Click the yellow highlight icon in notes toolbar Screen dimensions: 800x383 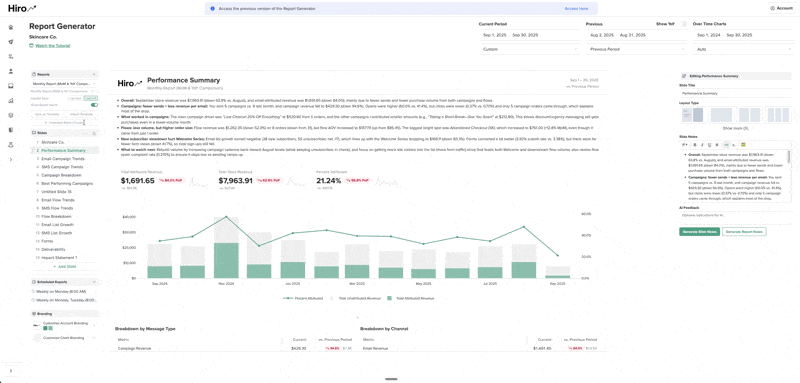pos(743,145)
